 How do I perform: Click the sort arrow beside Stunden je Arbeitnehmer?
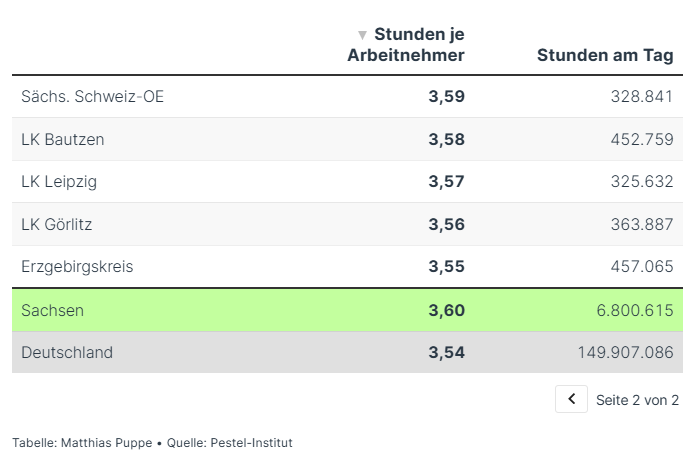click(x=362, y=35)
